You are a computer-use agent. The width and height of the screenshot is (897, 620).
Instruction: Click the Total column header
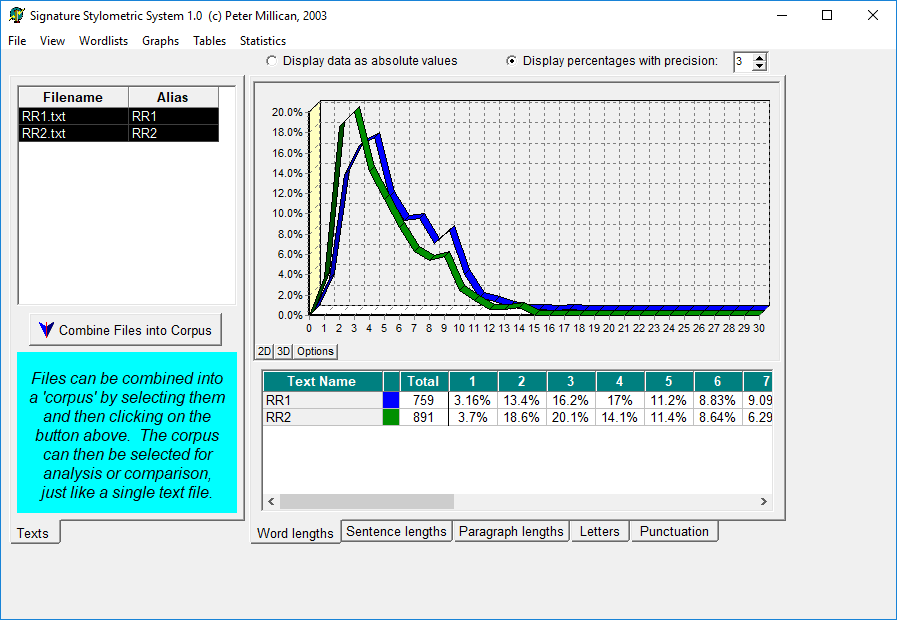(x=423, y=381)
